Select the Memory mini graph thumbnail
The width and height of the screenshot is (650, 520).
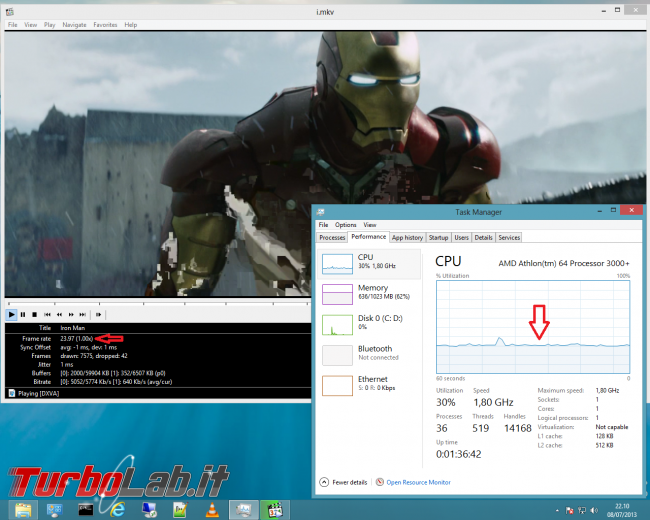337,294
